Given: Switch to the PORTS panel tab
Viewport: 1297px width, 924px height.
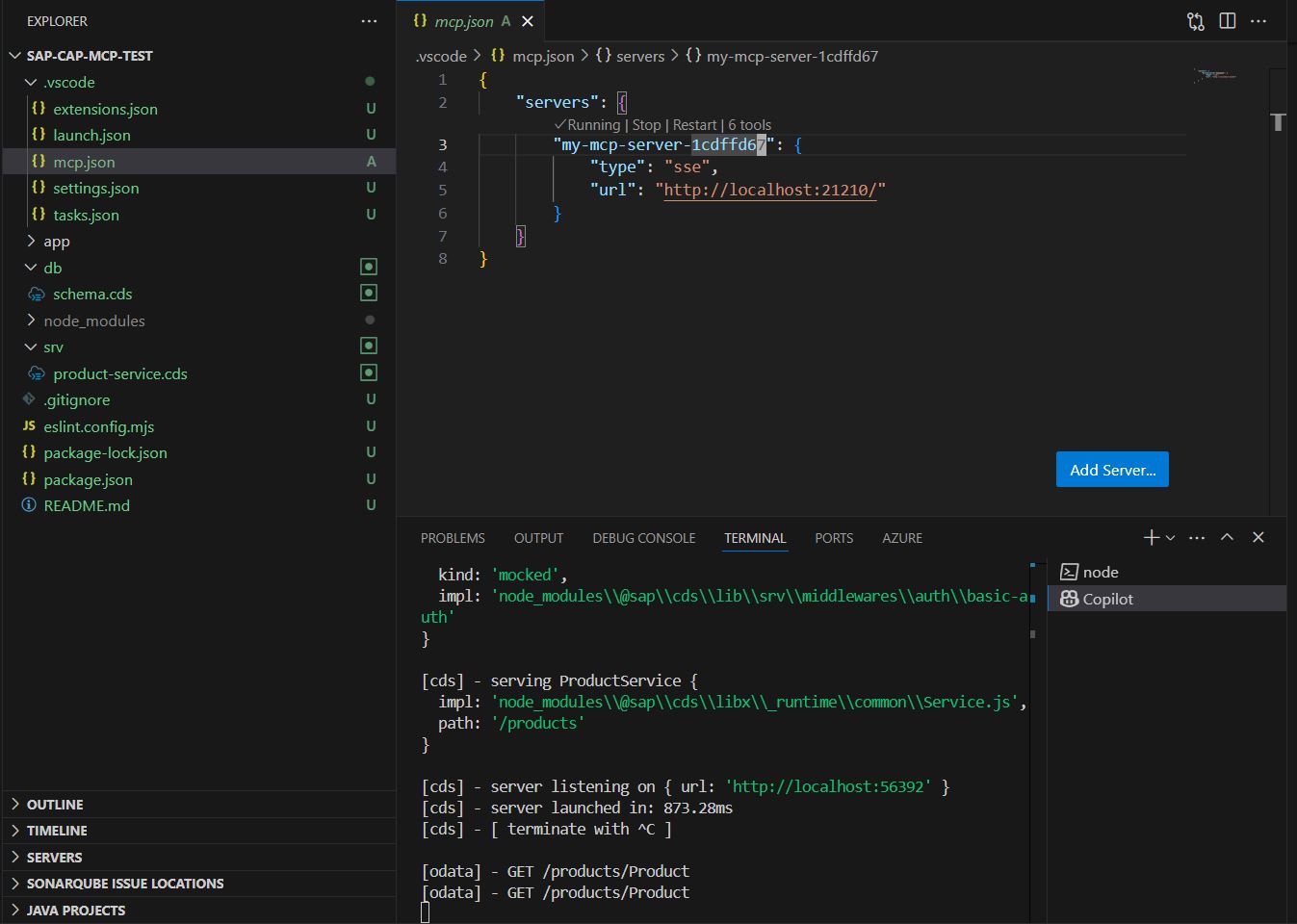Looking at the screenshot, I should point(834,538).
